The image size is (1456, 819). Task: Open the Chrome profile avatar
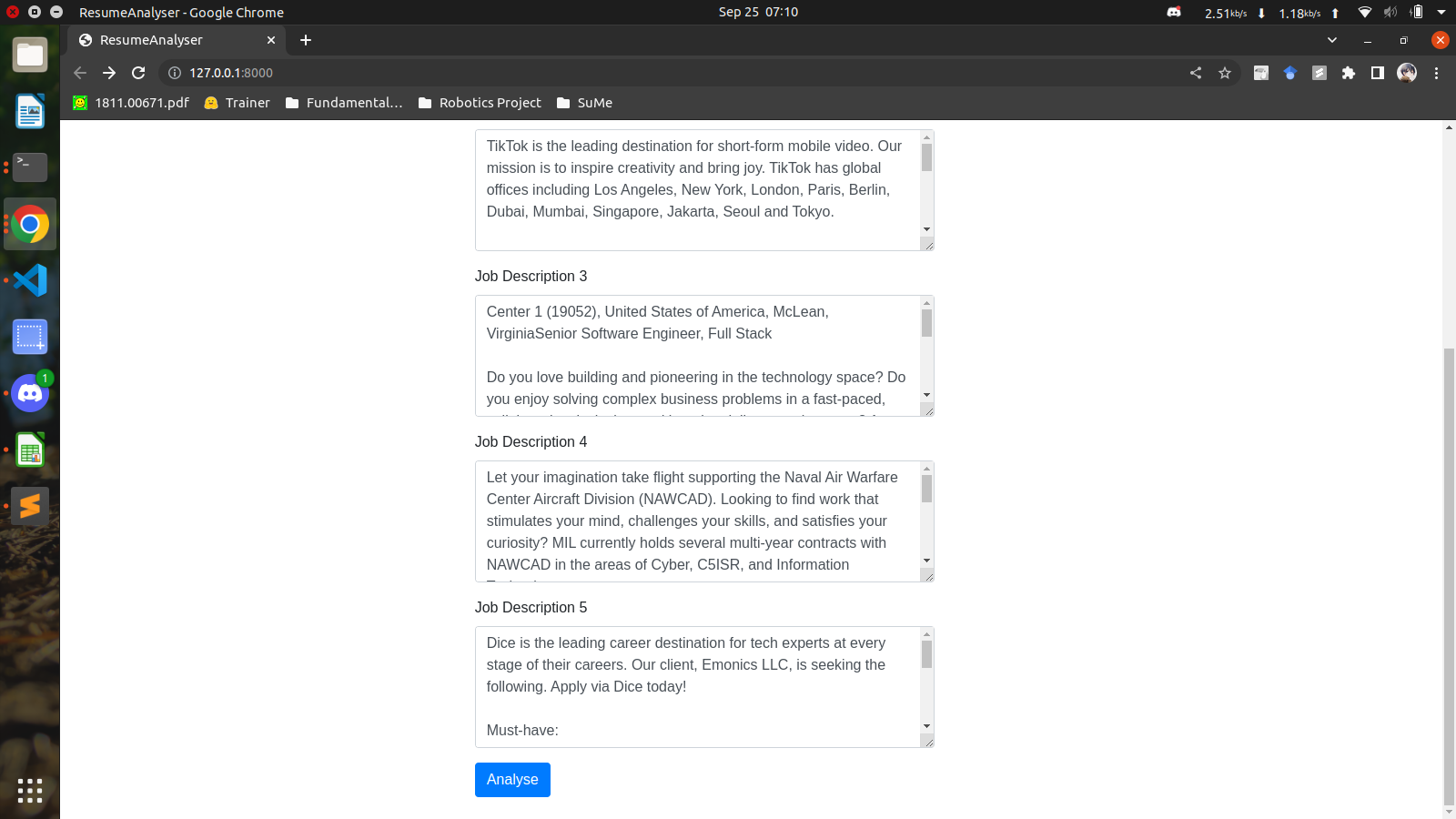(1407, 73)
